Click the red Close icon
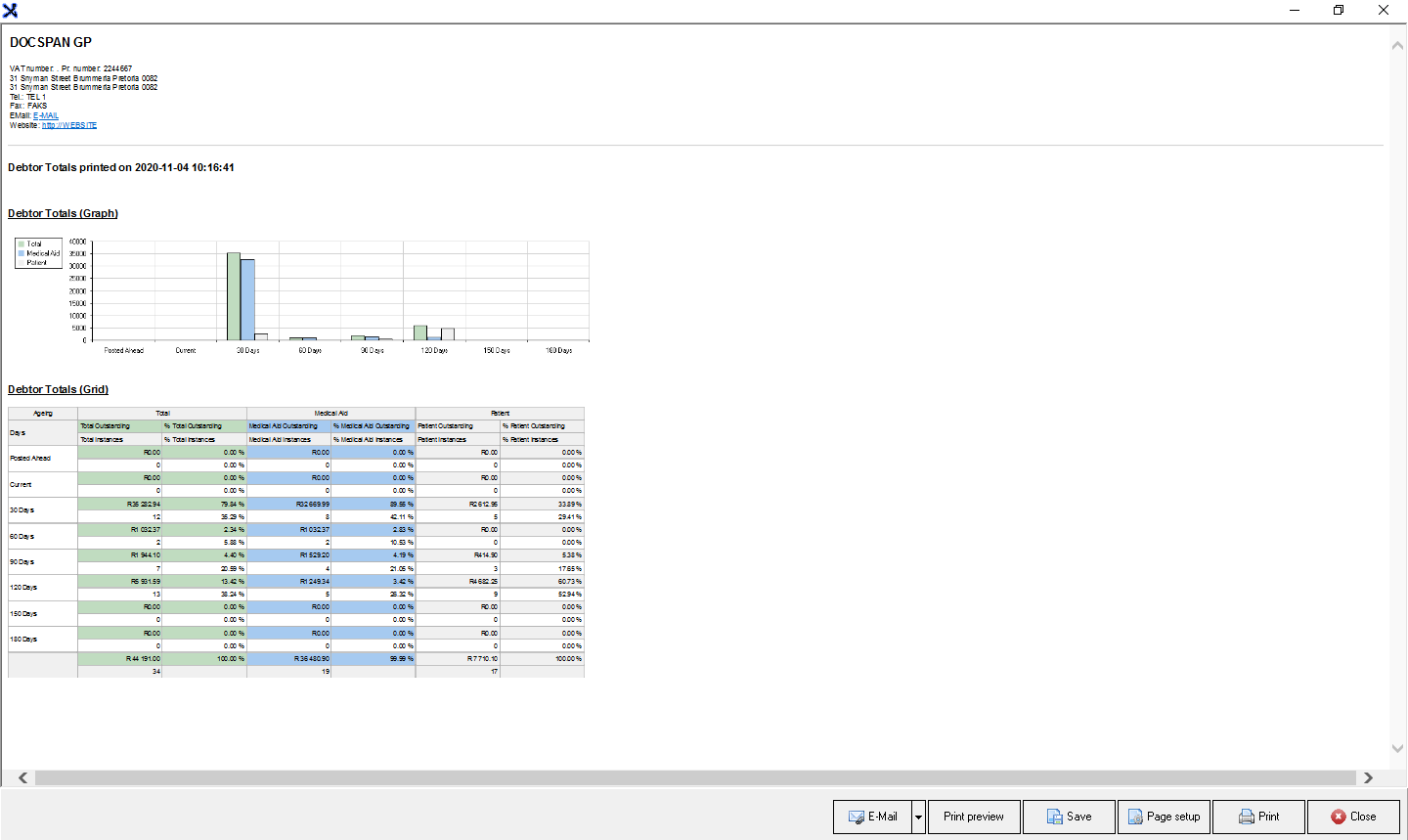This screenshot has height=840, width=1408. click(1339, 817)
